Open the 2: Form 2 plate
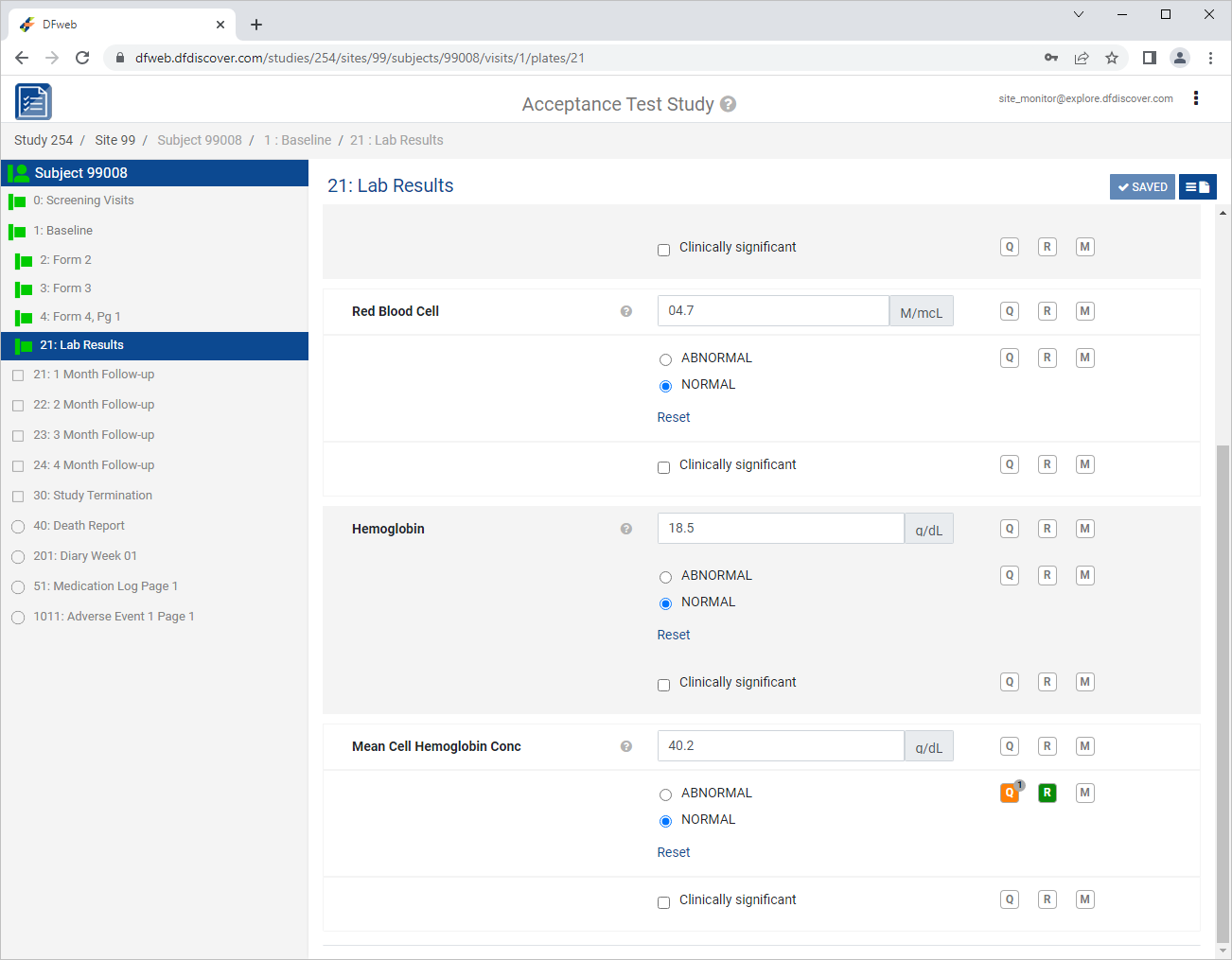 (x=65, y=260)
